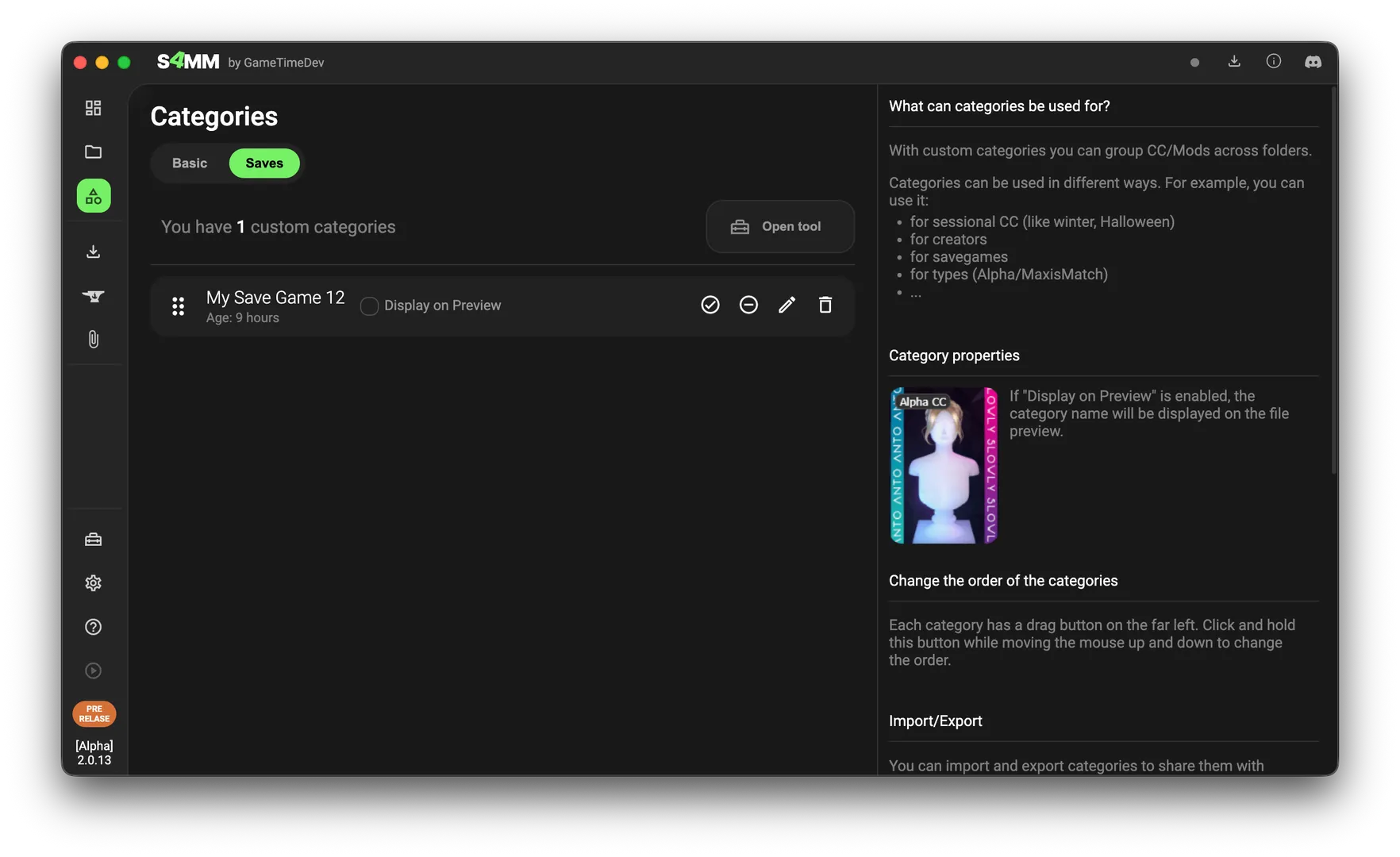Image resolution: width=1400 pixels, height=857 pixels.
Task: Open the toolbox icon in sidebar
Action: [94, 540]
